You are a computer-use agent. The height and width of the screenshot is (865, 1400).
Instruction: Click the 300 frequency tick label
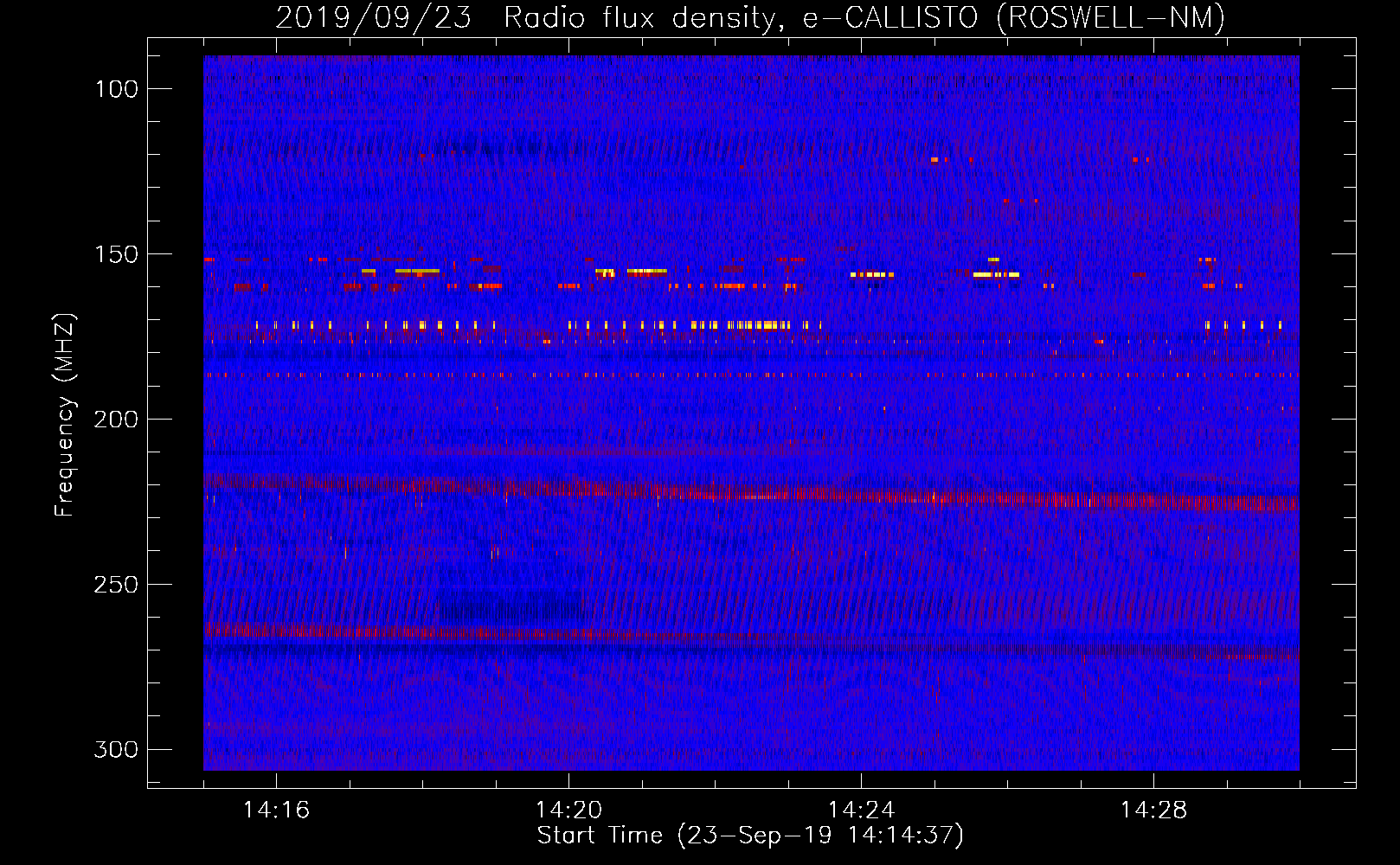pos(116,749)
